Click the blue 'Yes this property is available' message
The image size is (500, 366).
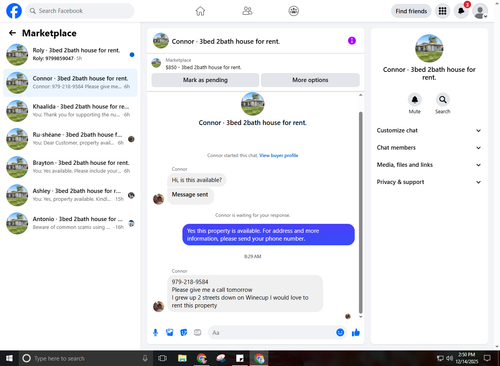(x=268, y=235)
